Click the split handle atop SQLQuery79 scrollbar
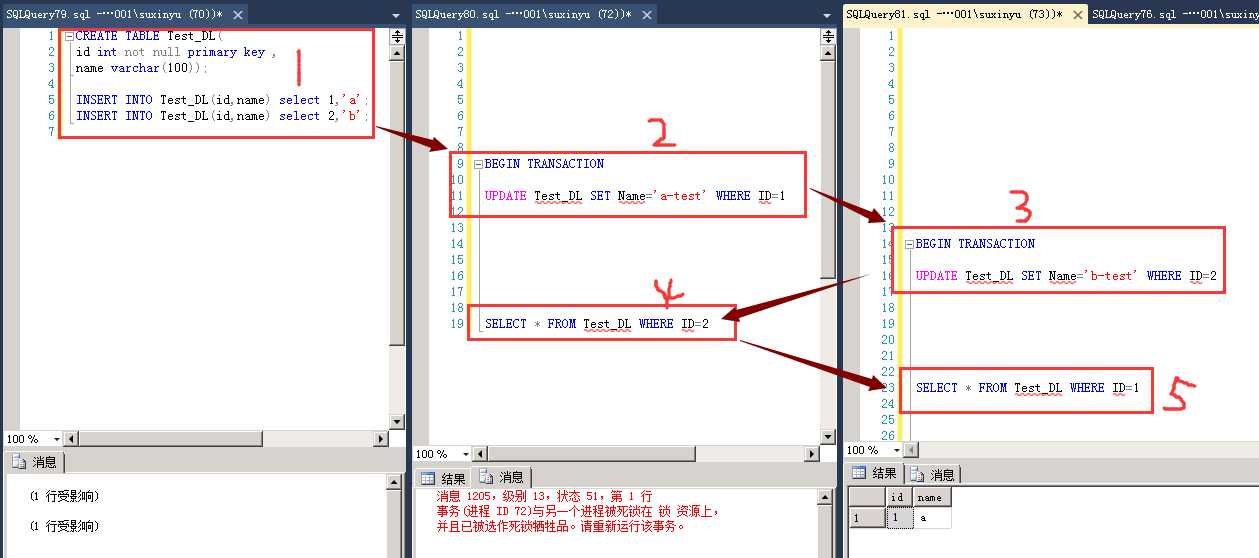Viewport: 1259px width, 558px height. pos(397,36)
